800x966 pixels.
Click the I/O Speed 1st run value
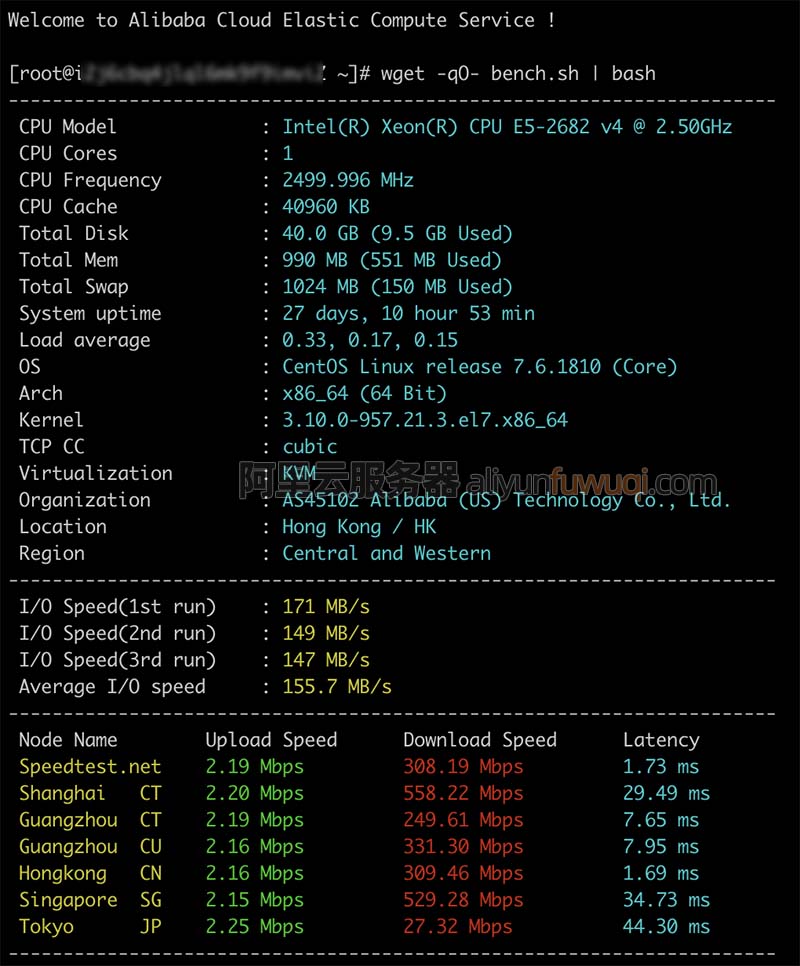point(326,607)
